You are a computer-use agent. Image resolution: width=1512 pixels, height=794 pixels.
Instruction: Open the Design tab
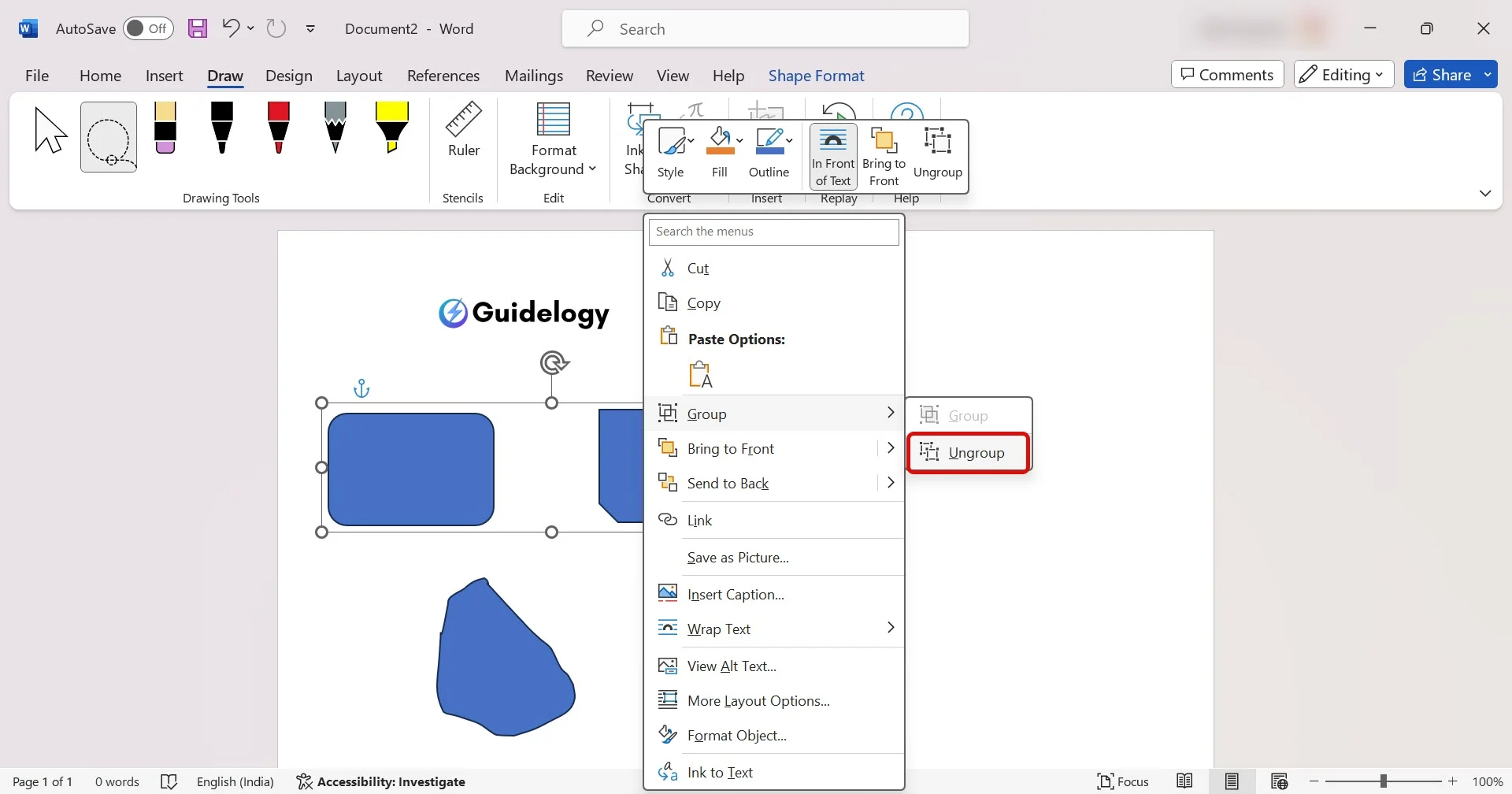(289, 76)
